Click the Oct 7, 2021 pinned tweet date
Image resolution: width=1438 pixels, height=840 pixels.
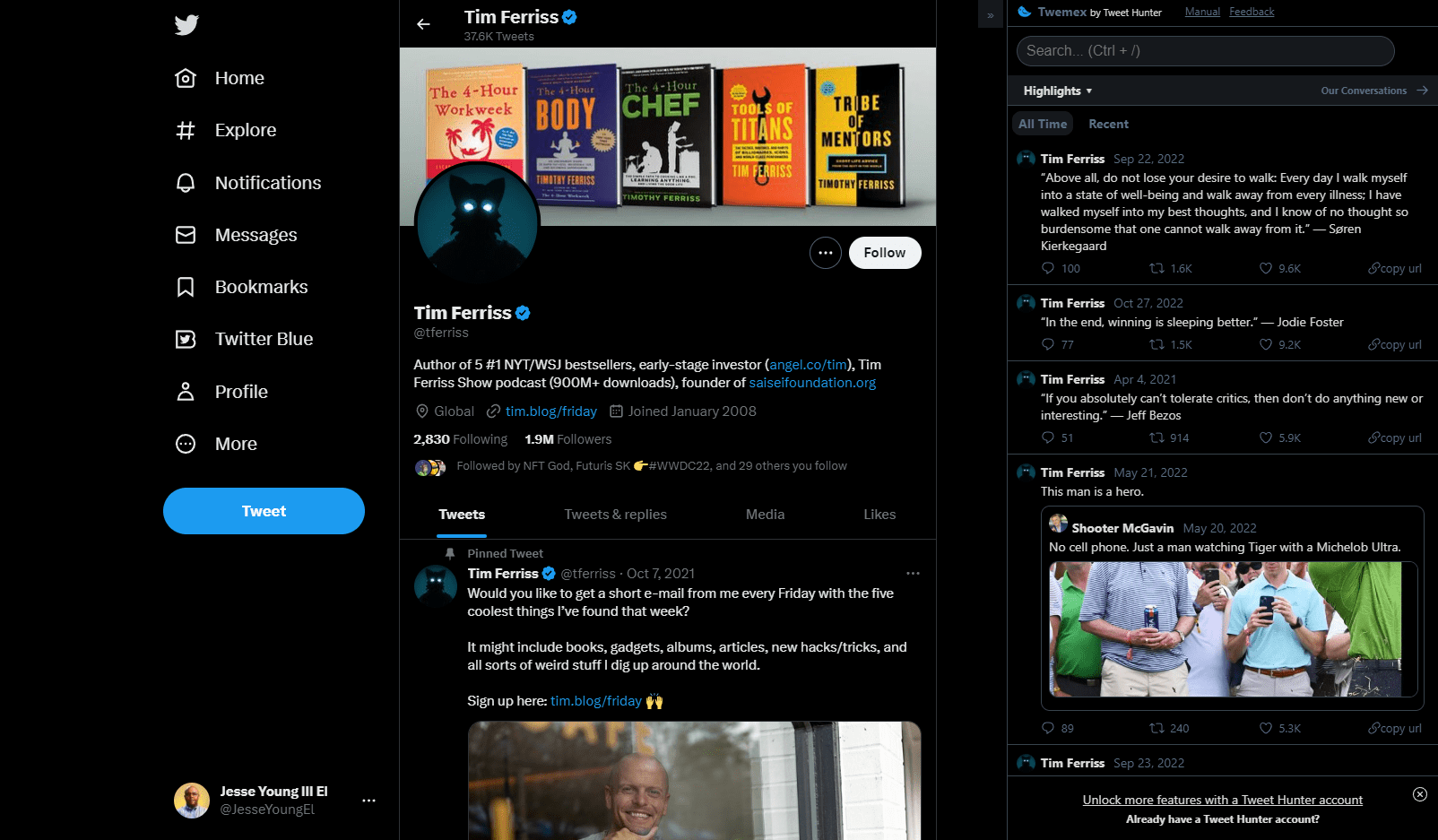coord(661,574)
